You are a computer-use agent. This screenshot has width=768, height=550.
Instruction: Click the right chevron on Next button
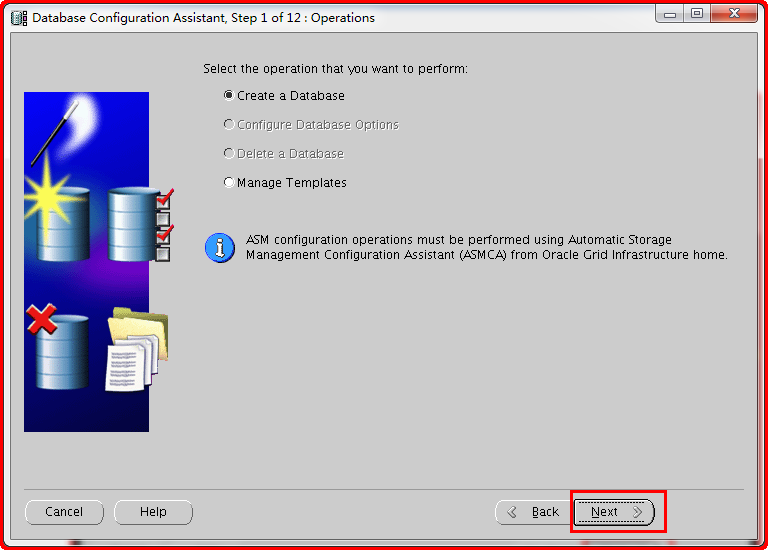click(x=637, y=512)
